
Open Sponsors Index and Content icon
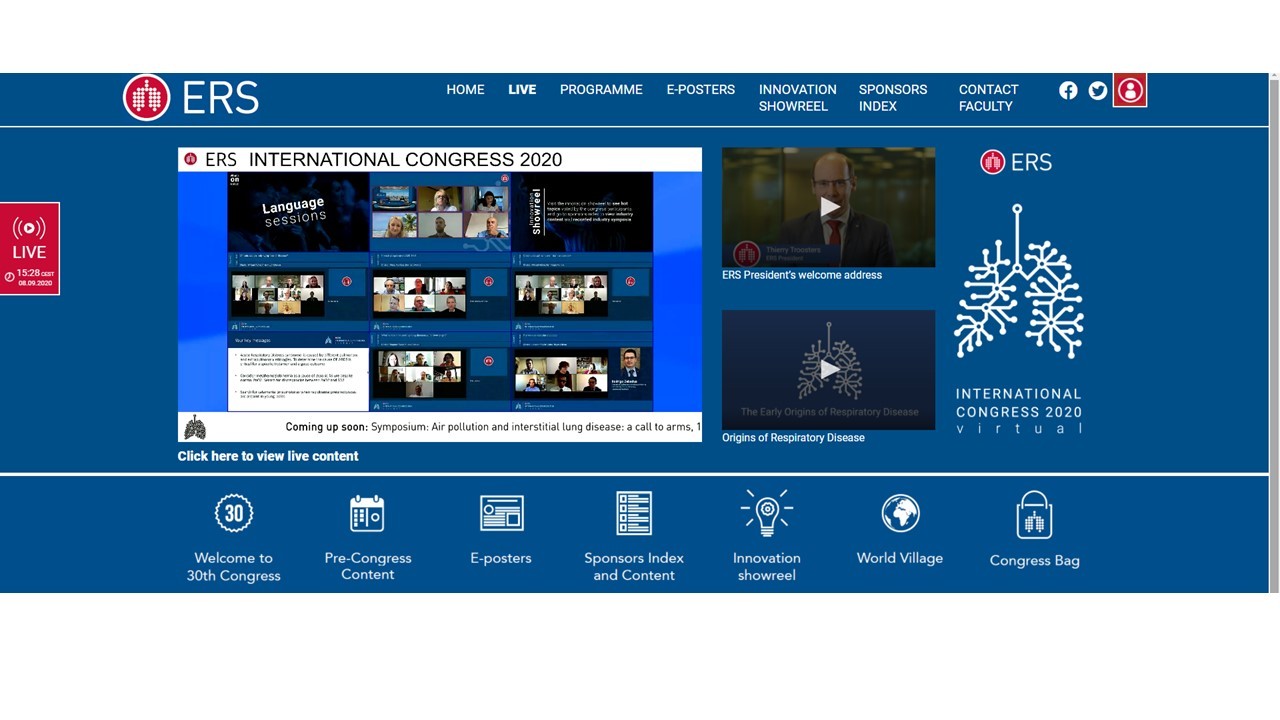coord(634,513)
